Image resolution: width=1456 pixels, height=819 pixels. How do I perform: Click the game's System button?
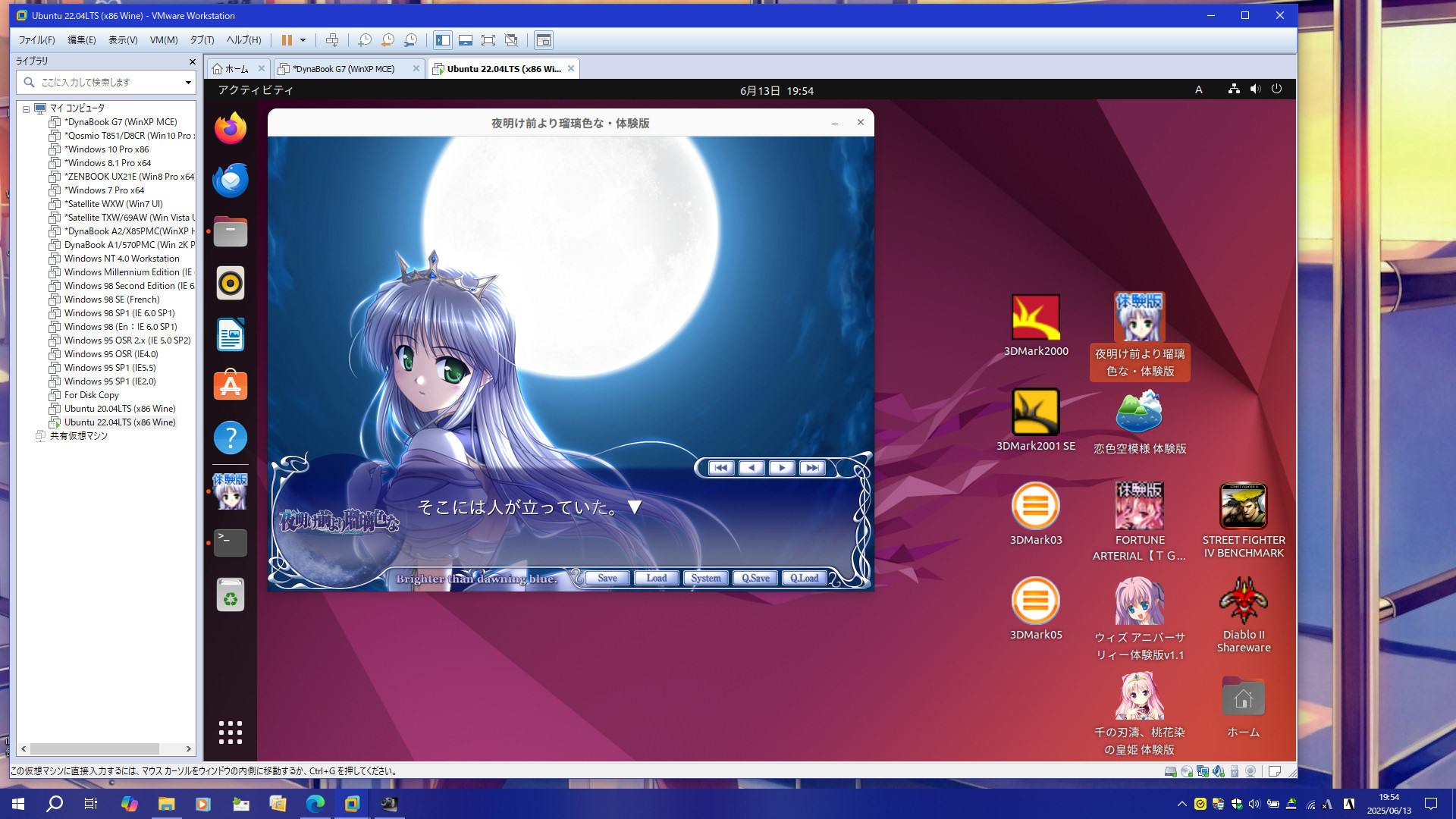point(706,579)
